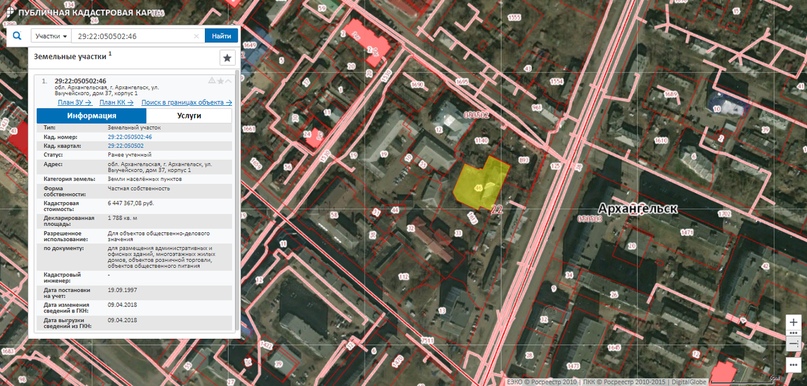Click the magnifier search icon
This screenshot has width=807, height=386.
17,36
